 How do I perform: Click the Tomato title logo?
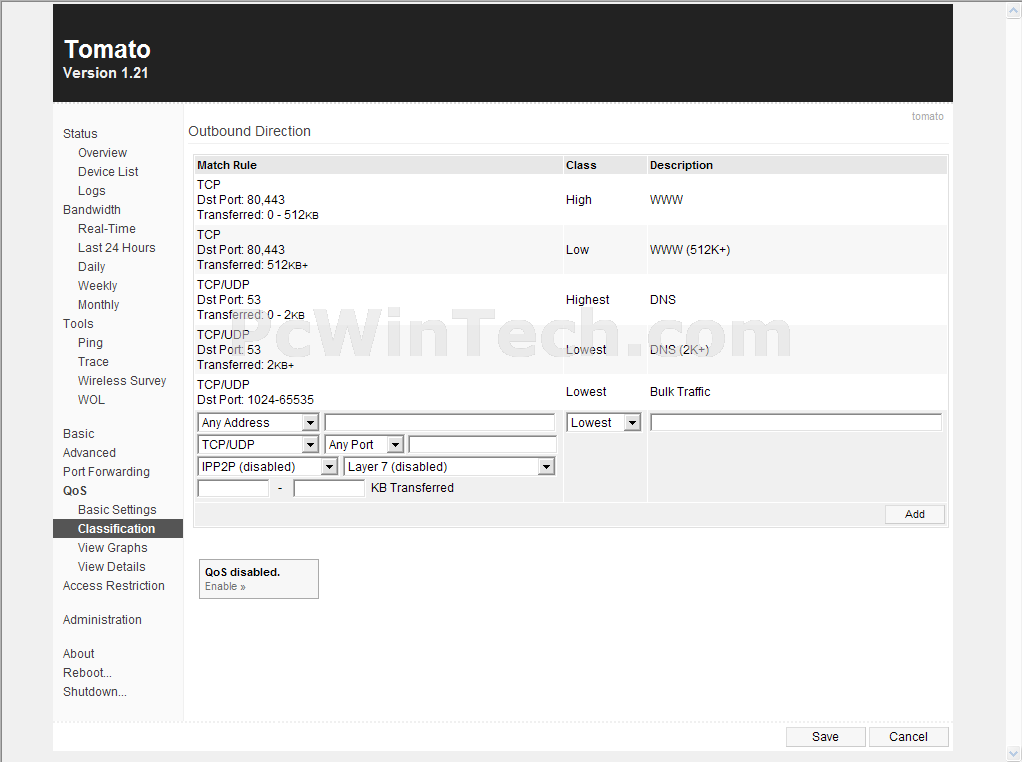pyautogui.click(x=108, y=50)
